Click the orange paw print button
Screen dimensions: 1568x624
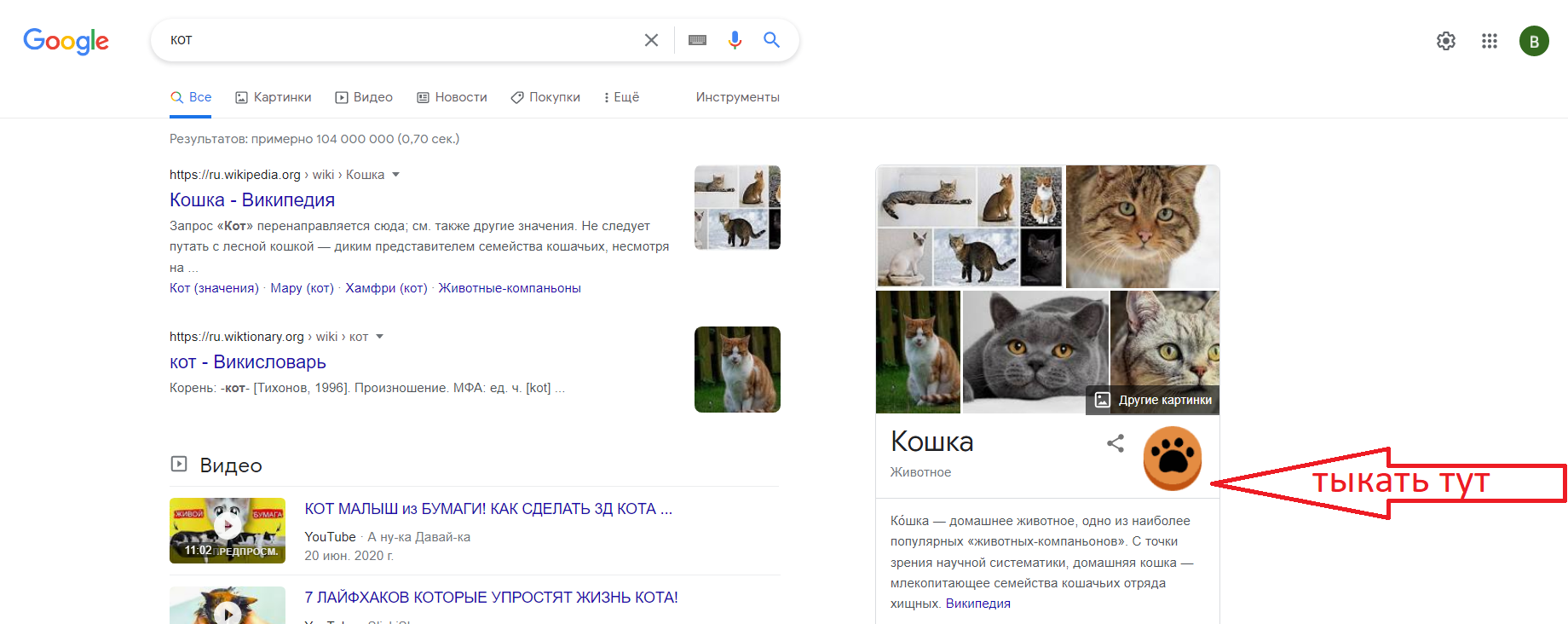(1173, 459)
